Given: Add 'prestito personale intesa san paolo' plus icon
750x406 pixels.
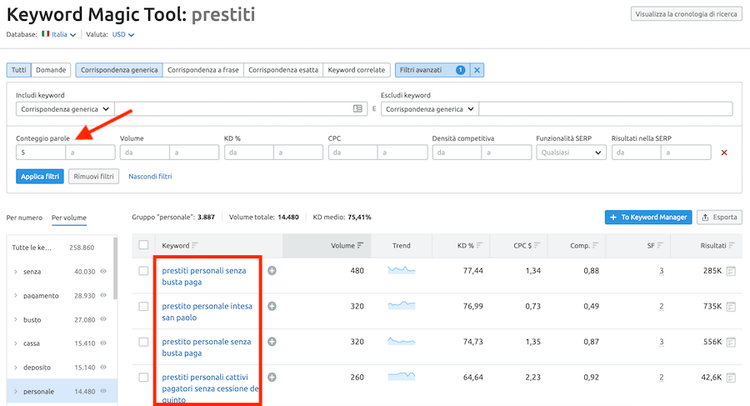Looking at the screenshot, I should (272, 306).
